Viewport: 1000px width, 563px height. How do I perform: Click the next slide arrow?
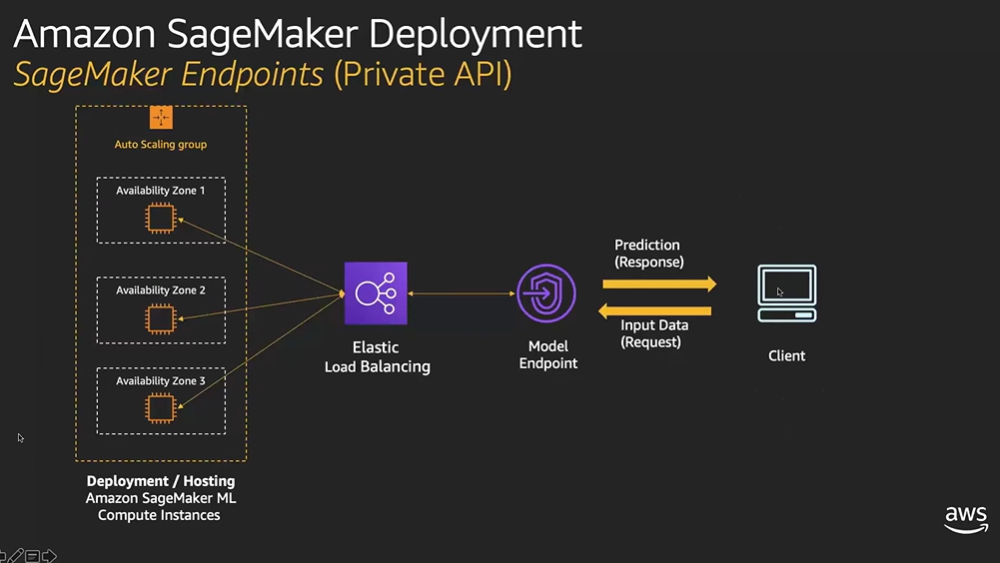click(49, 556)
